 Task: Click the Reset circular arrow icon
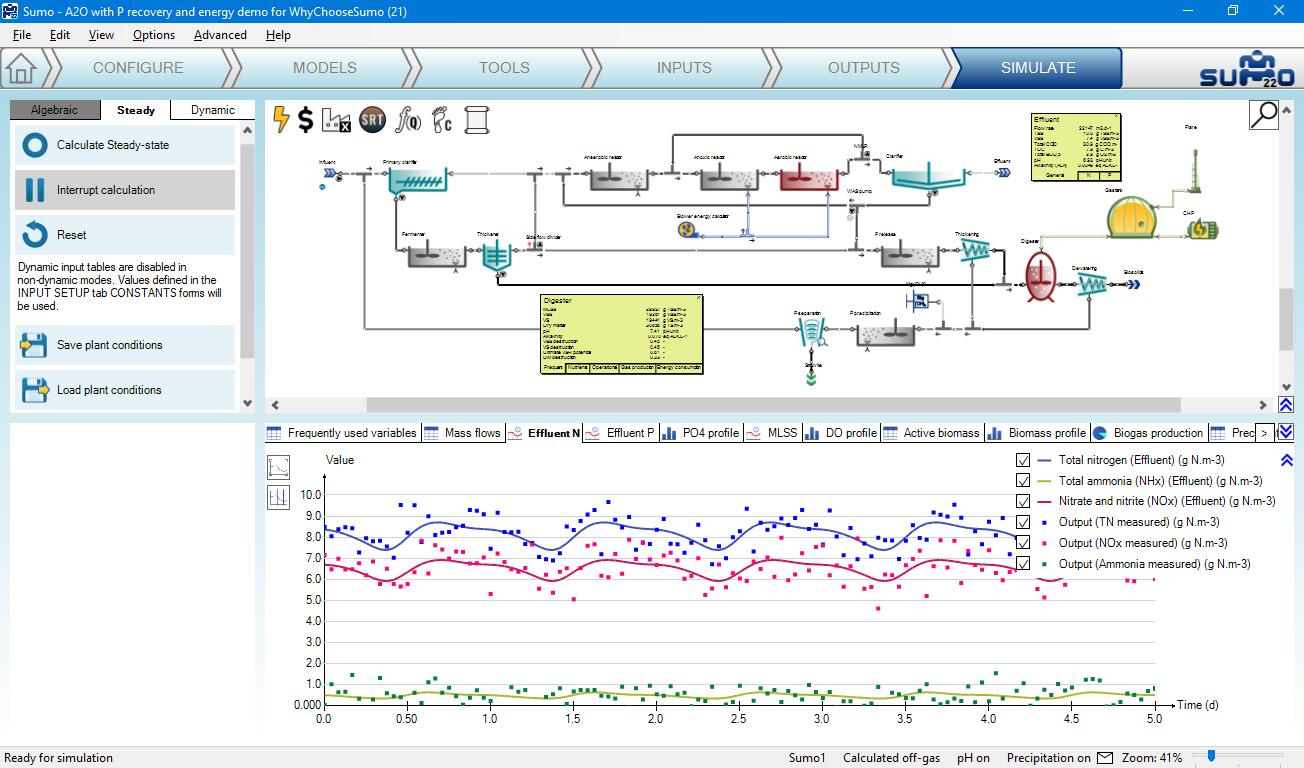pyautogui.click(x=35, y=235)
